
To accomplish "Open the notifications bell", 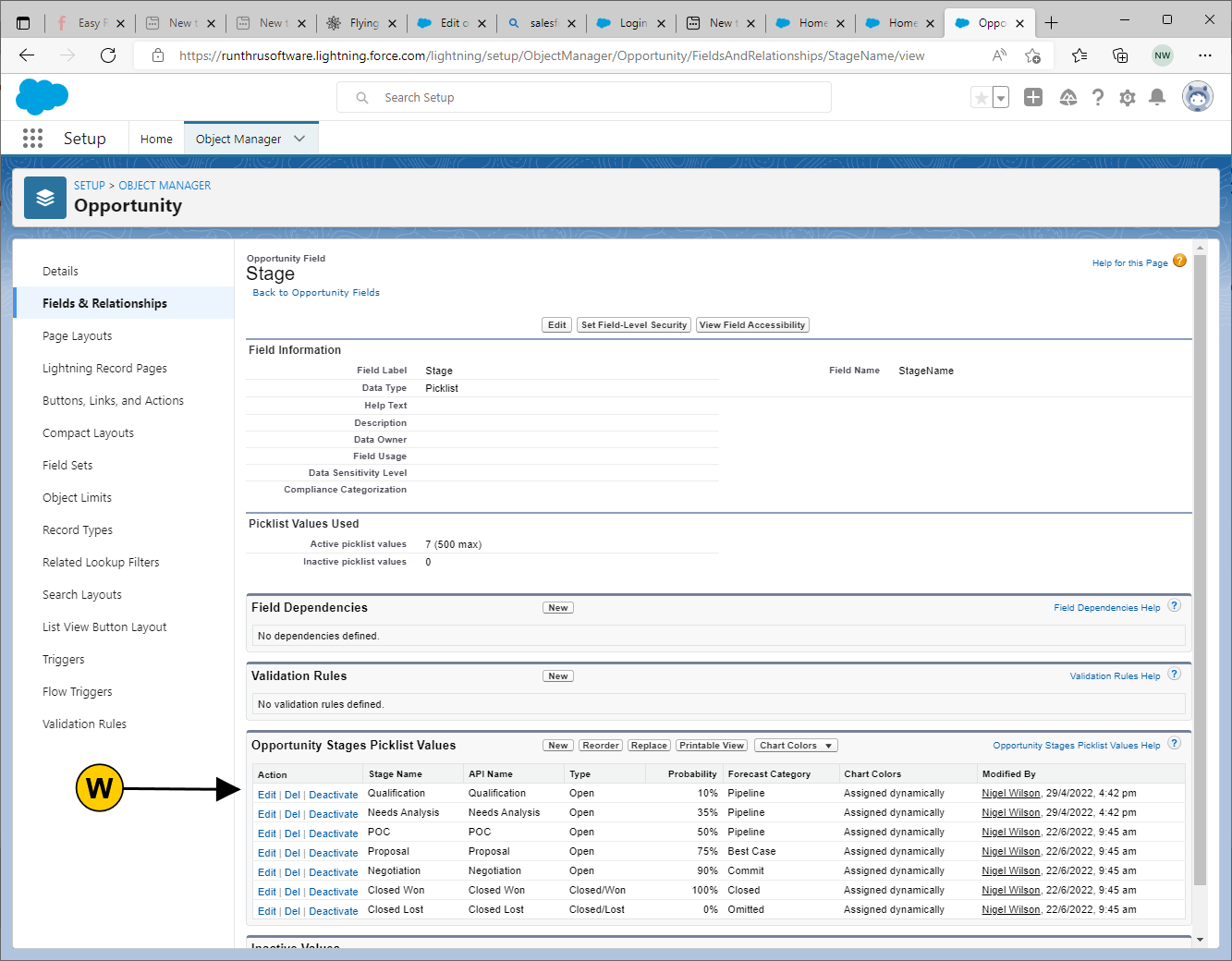I will [x=1156, y=98].
